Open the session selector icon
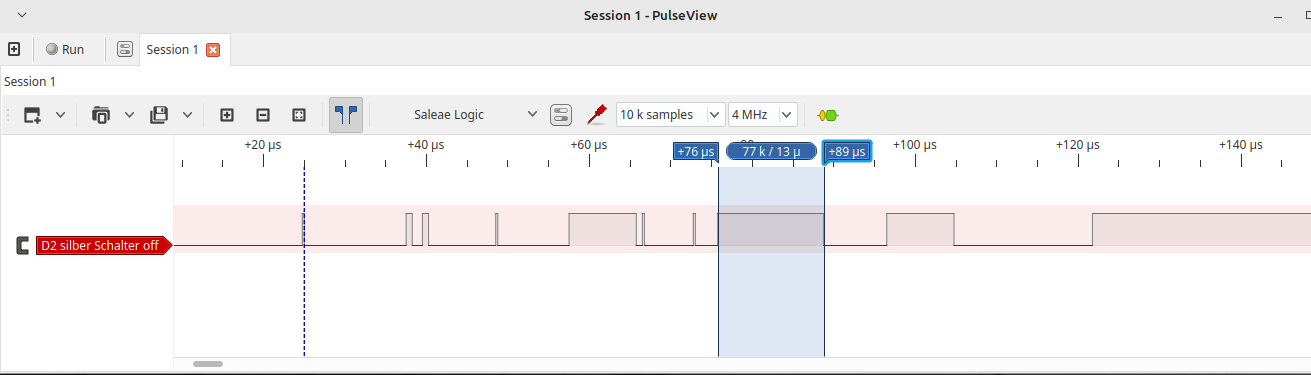The image size is (1311, 375). [x=125, y=49]
